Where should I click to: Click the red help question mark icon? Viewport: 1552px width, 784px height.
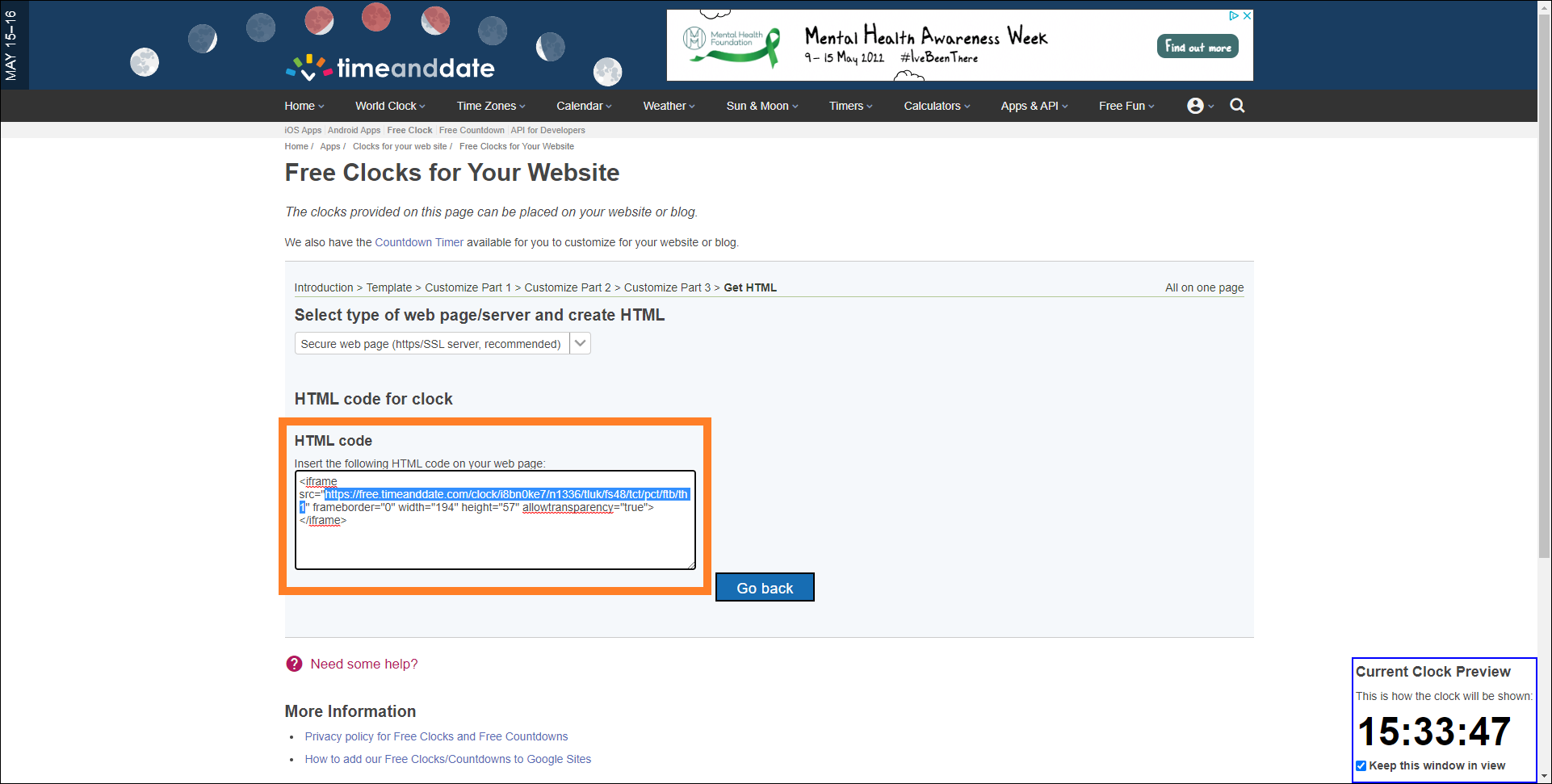(x=294, y=664)
